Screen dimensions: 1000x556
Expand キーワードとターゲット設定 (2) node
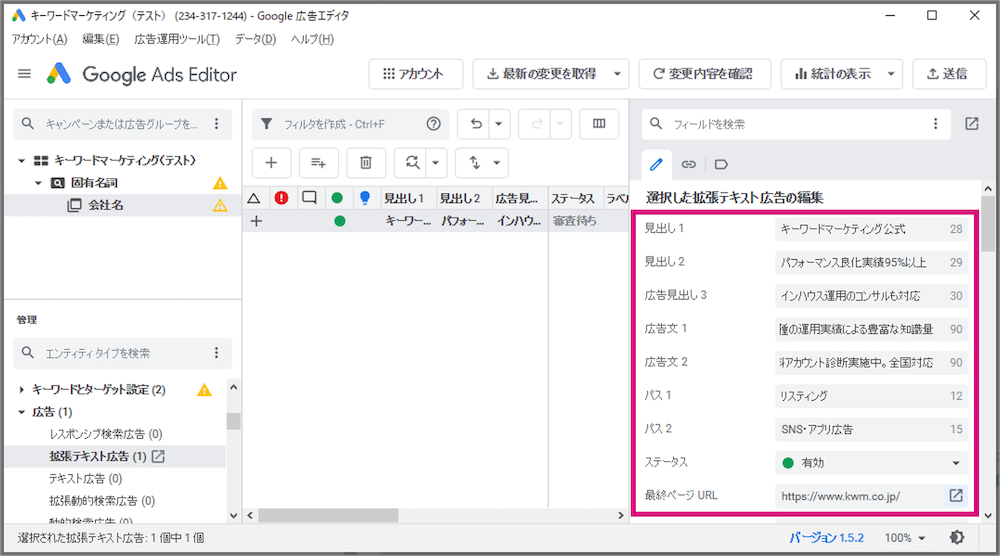pyautogui.click(x=22, y=390)
